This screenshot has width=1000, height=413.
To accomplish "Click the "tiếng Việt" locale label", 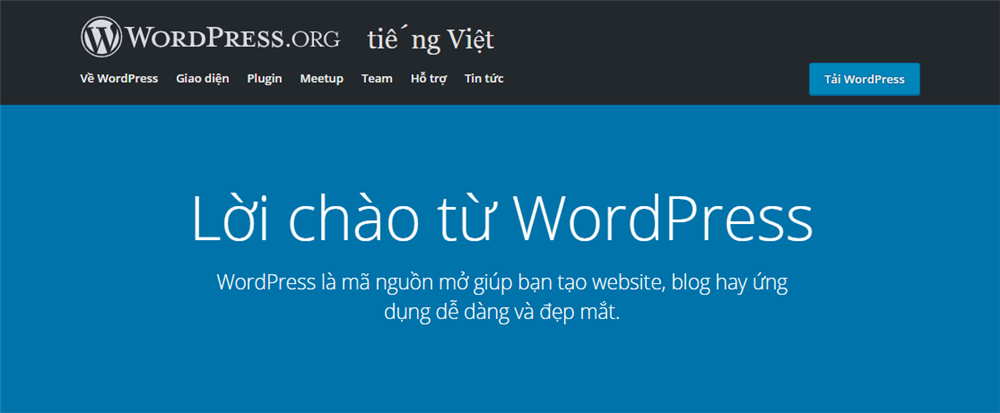I will (x=429, y=39).
